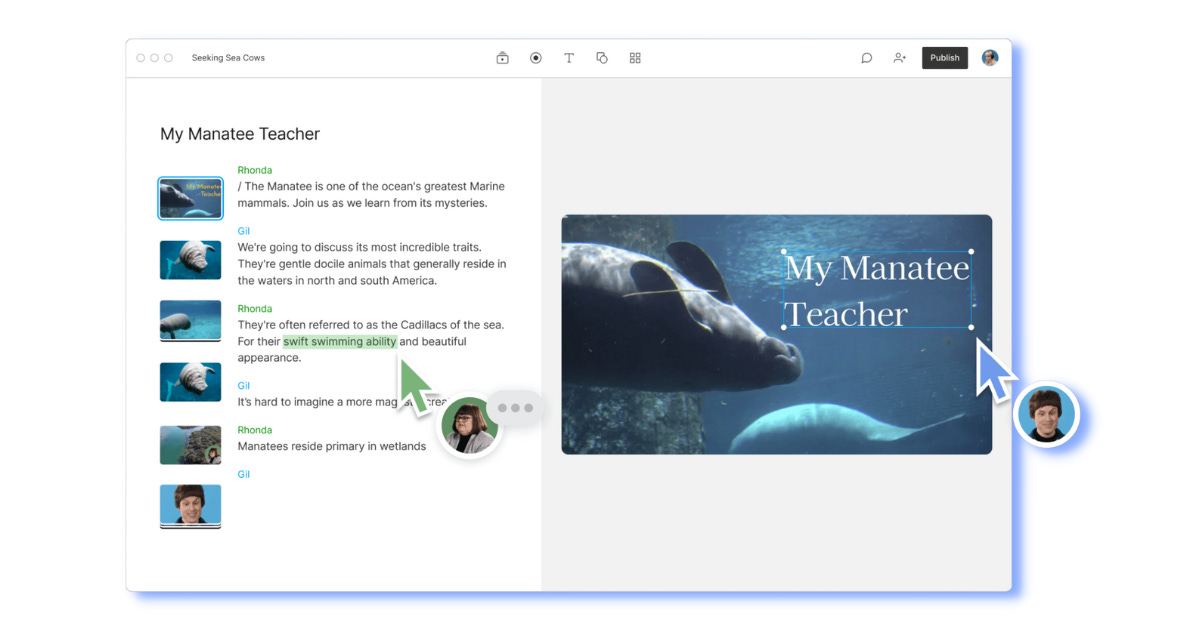Select the Shapes tool icon
This screenshot has width=1200, height=630.
tap(602, 58)
